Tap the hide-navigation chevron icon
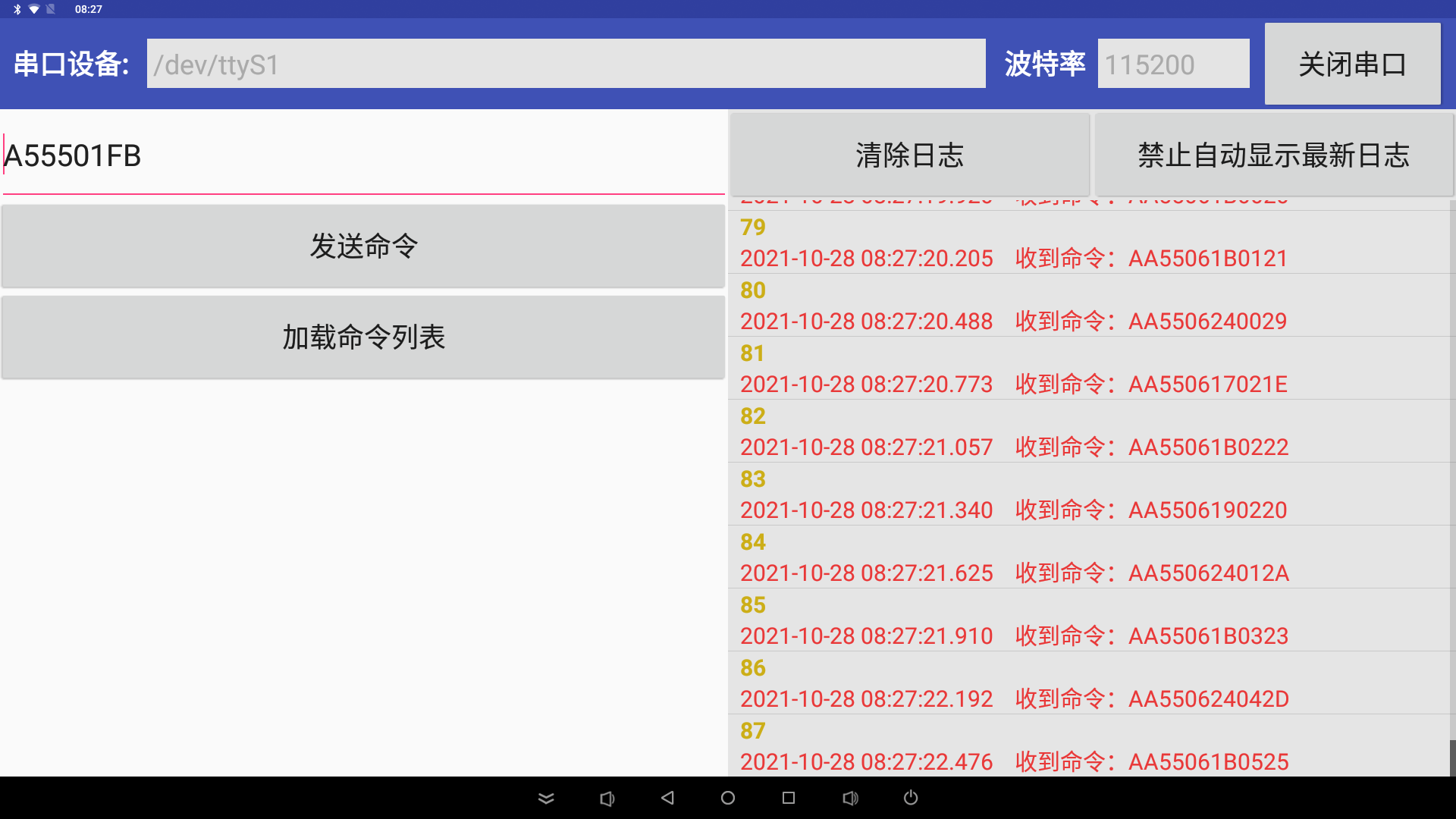1456x819 pixels. (x=545, y=798)
